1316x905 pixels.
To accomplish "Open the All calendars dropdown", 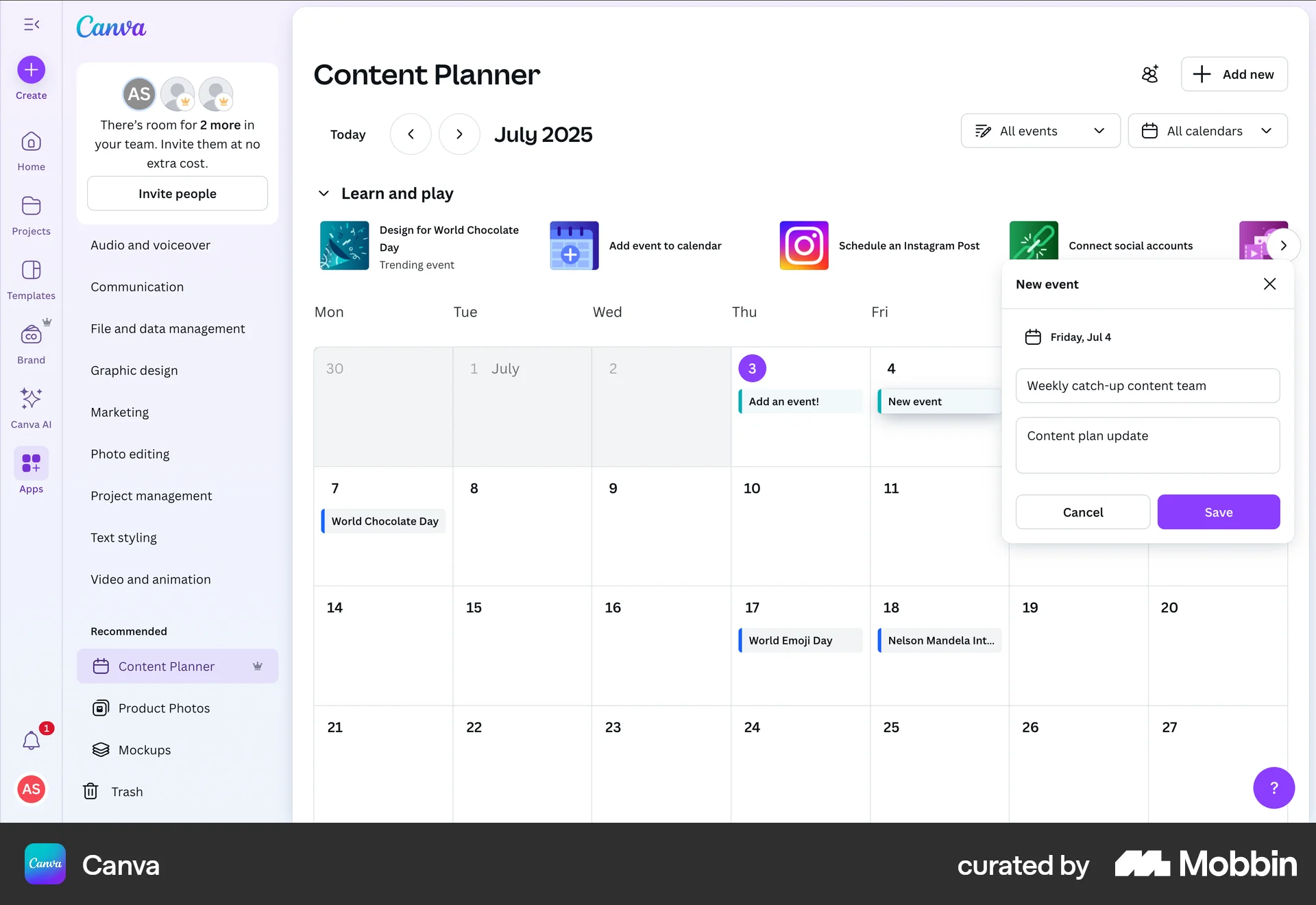I will click(1208, 131).
